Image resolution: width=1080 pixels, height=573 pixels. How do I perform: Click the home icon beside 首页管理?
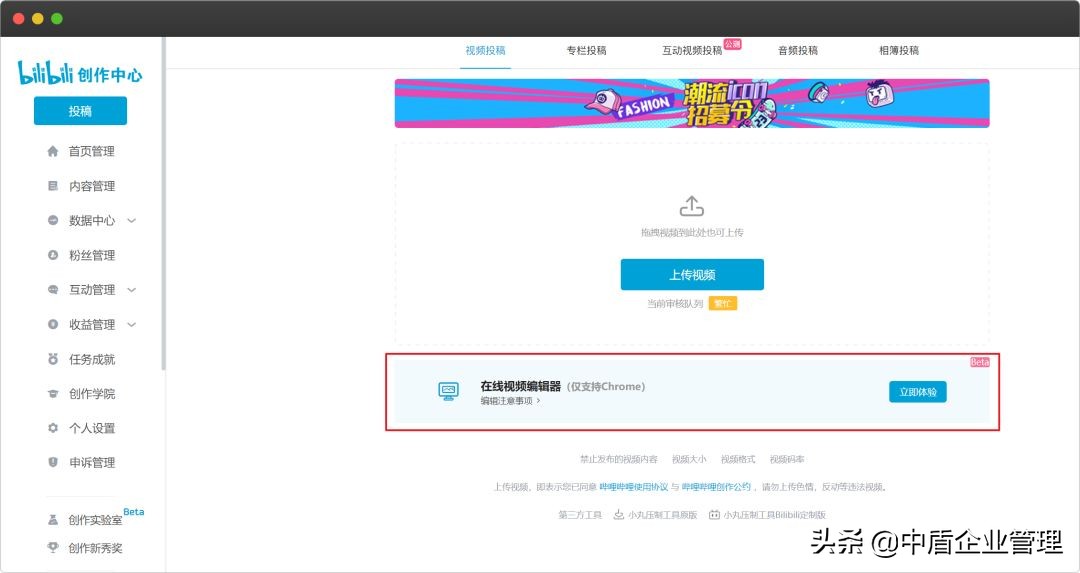(x=53, y=152)
